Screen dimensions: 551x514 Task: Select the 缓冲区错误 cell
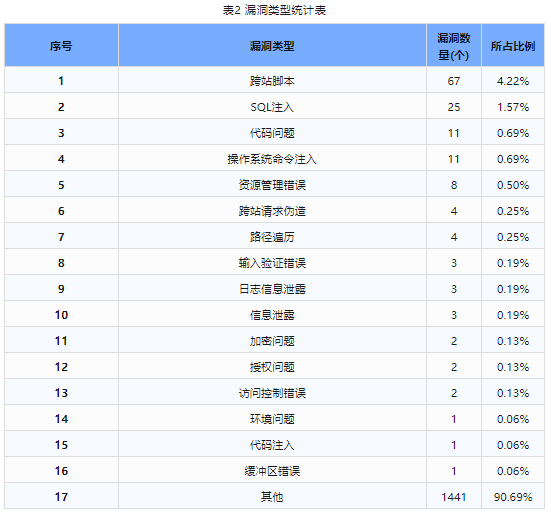point(272,471)
